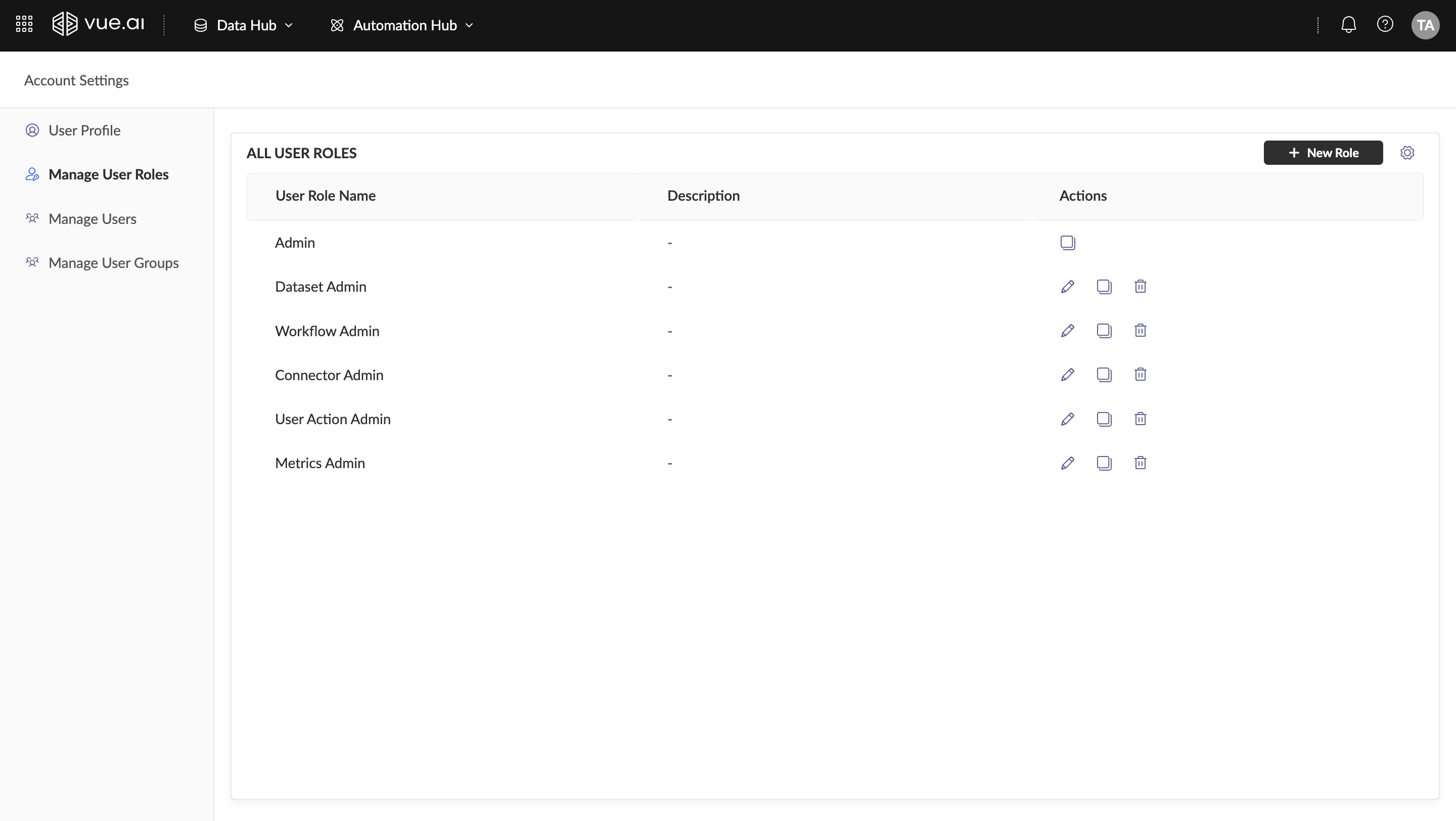Duplicate the Metrics Admin role
The height and width of the screenshot is (821, 1456).
click(1103, 463)
